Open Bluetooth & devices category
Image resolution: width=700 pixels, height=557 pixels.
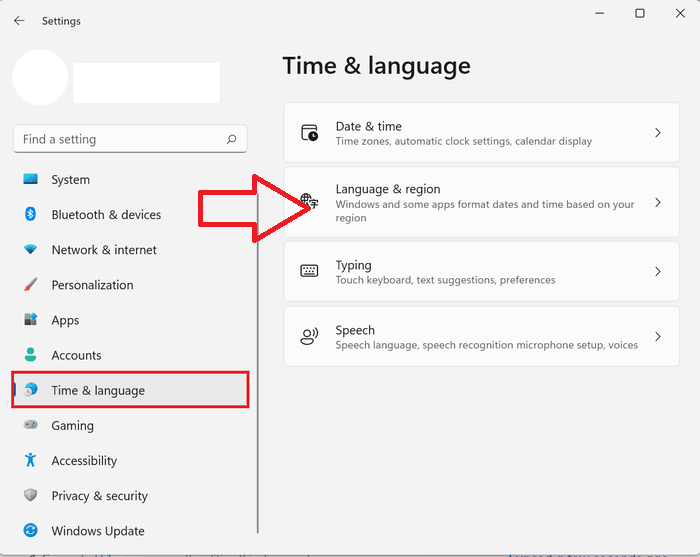[106, 215]
